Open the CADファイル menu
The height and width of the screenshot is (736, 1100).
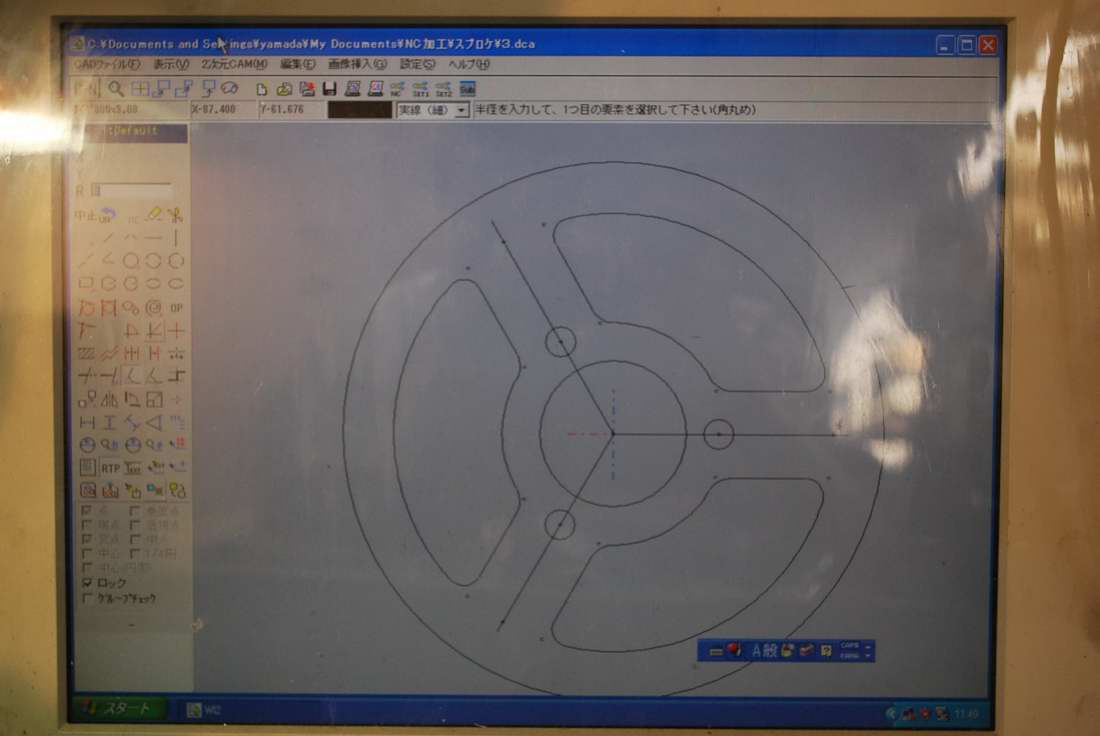(x=107, y=65)
